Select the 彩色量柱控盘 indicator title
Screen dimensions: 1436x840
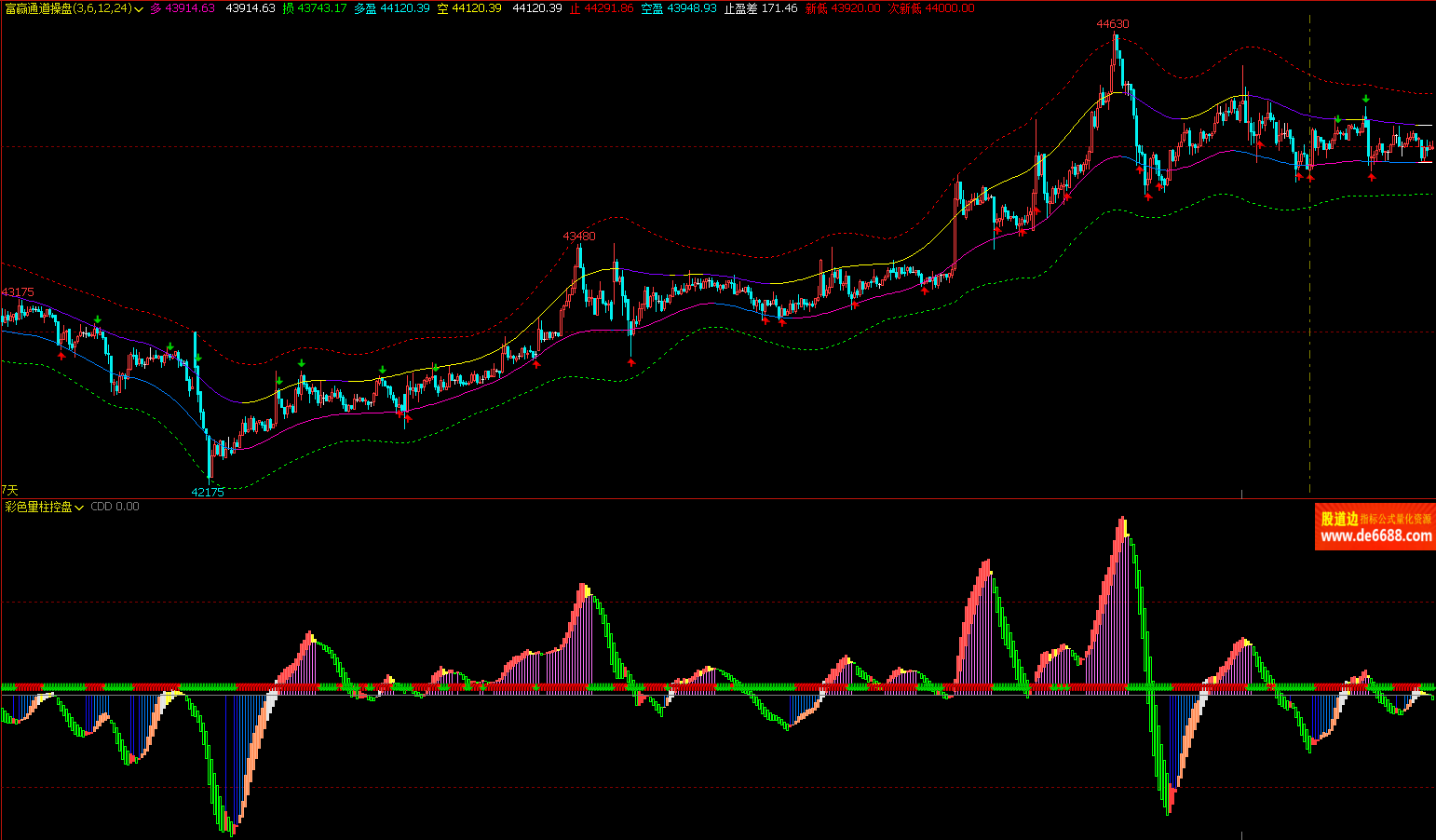[x=38, y=507]
